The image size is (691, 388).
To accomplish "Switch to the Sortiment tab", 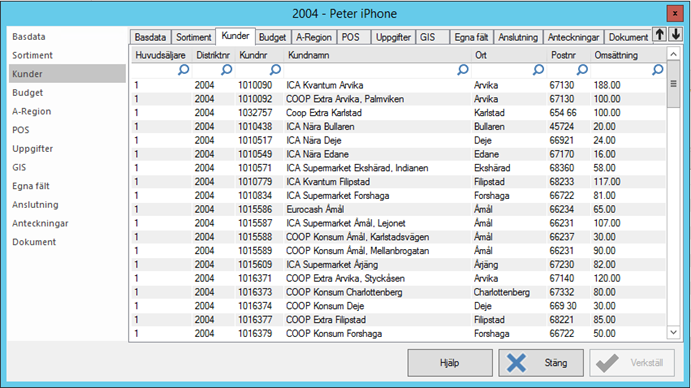I will [x=193, y=37].
